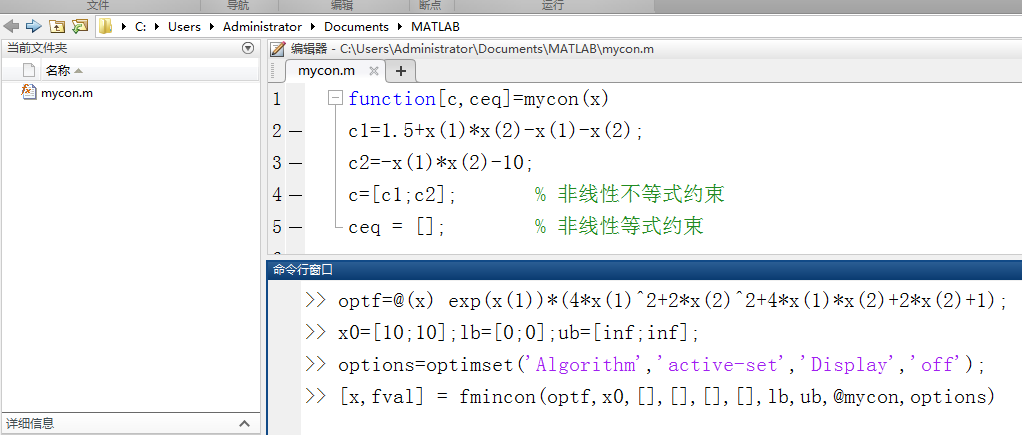1022x435 pixels.
Task: Click the options=optimset command line
Action: pos(662,365)
